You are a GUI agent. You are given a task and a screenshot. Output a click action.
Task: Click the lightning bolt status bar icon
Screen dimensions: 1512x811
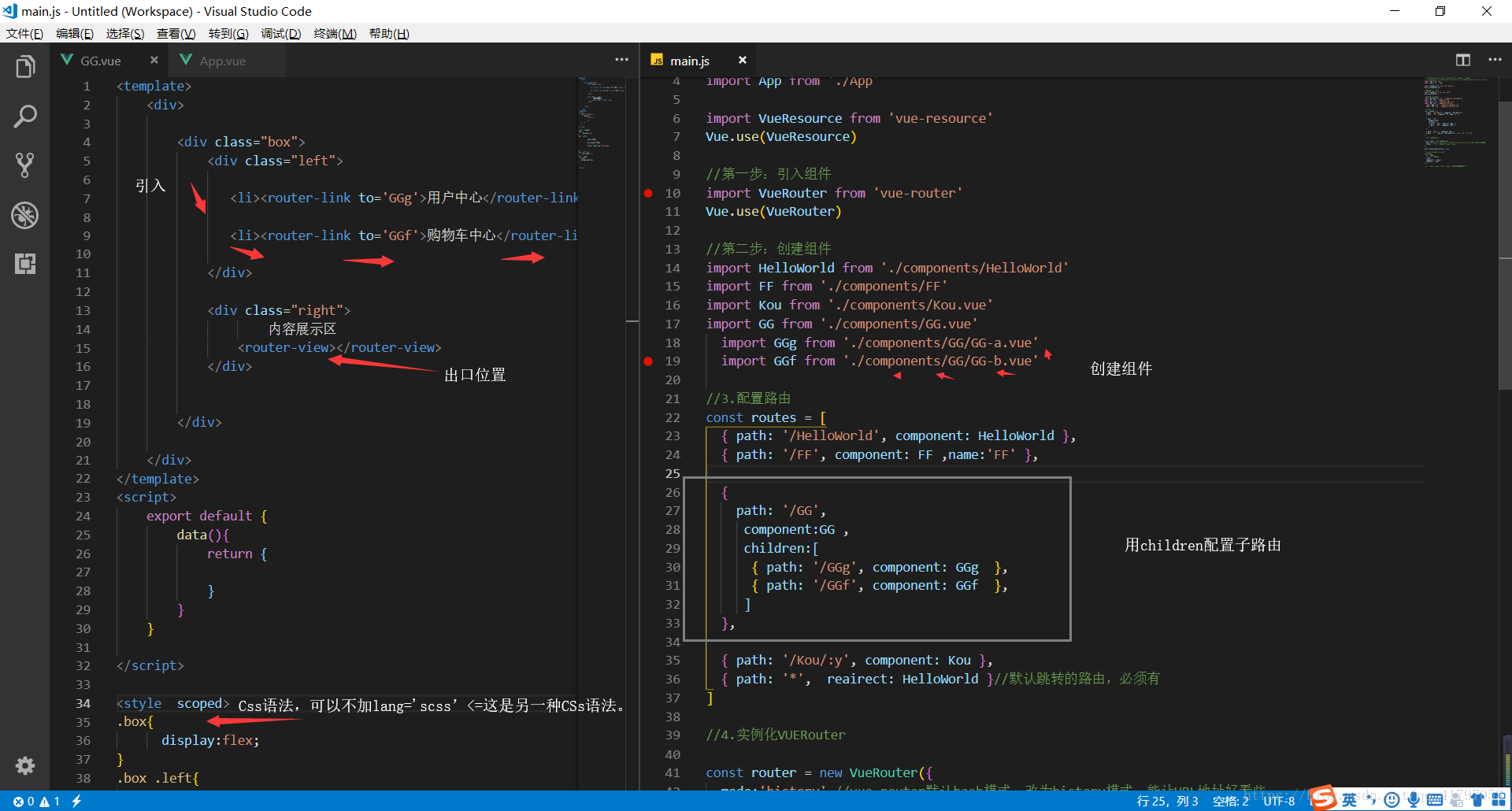[76, 801]
